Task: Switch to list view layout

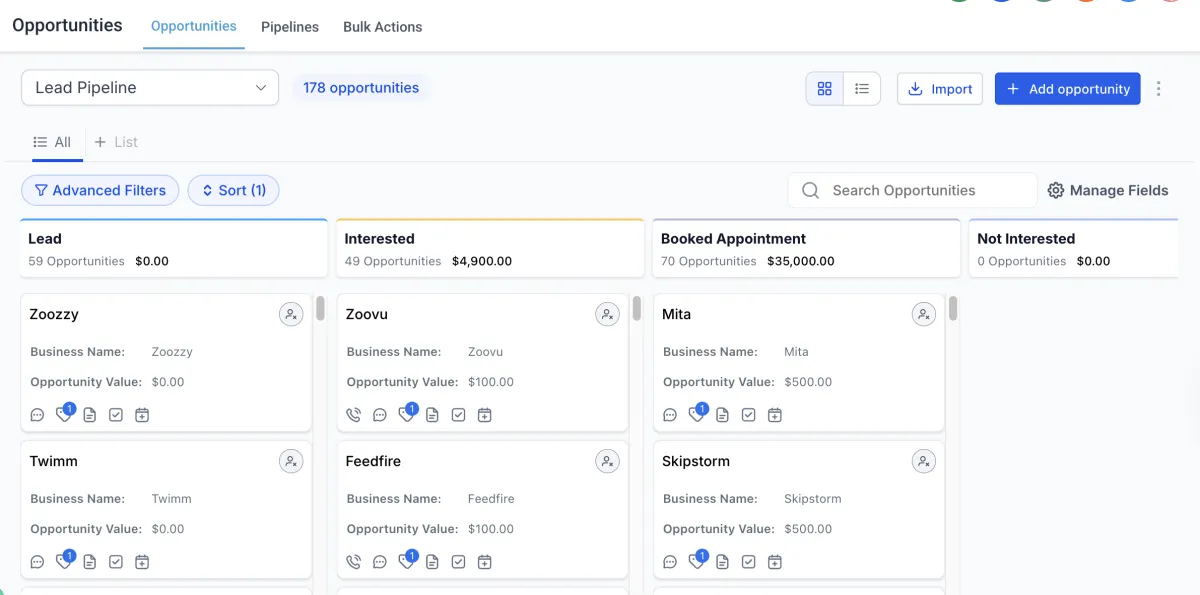Action: (862, 89)
